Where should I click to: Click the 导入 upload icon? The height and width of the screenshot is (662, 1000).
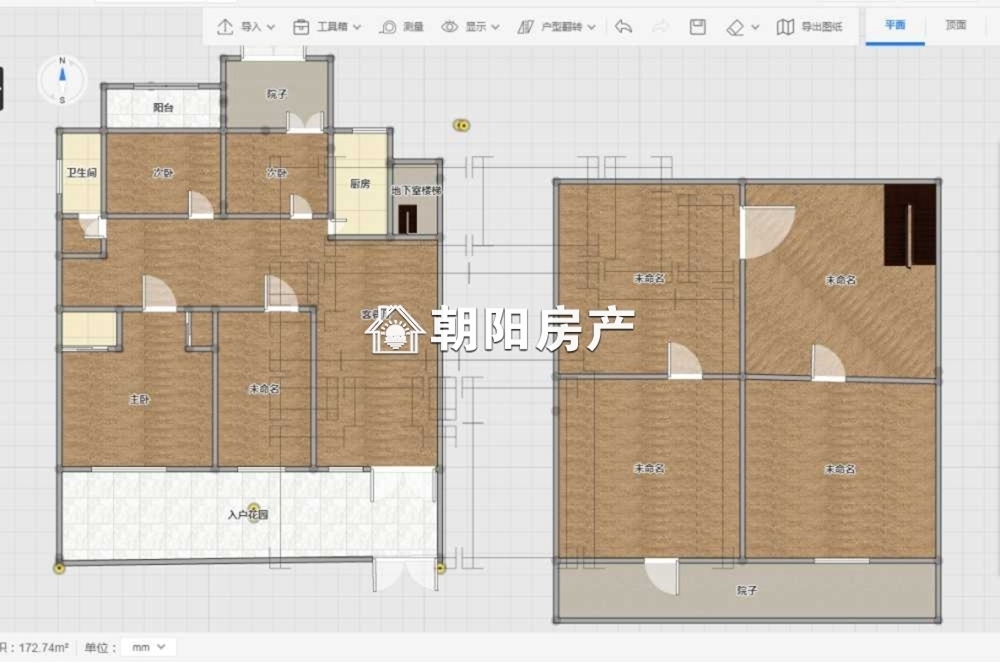point(224,27)
